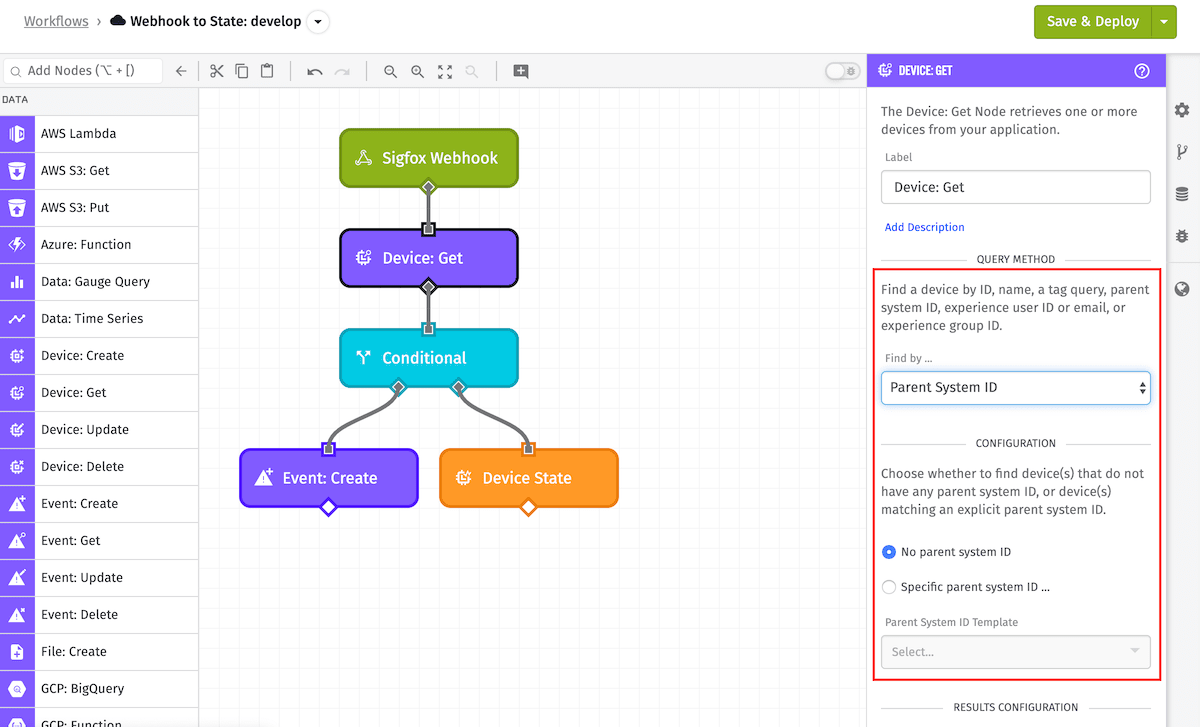Click Event: Create node output connector
The width and height of the screenshot is (1200, 727).
(329, 508)
